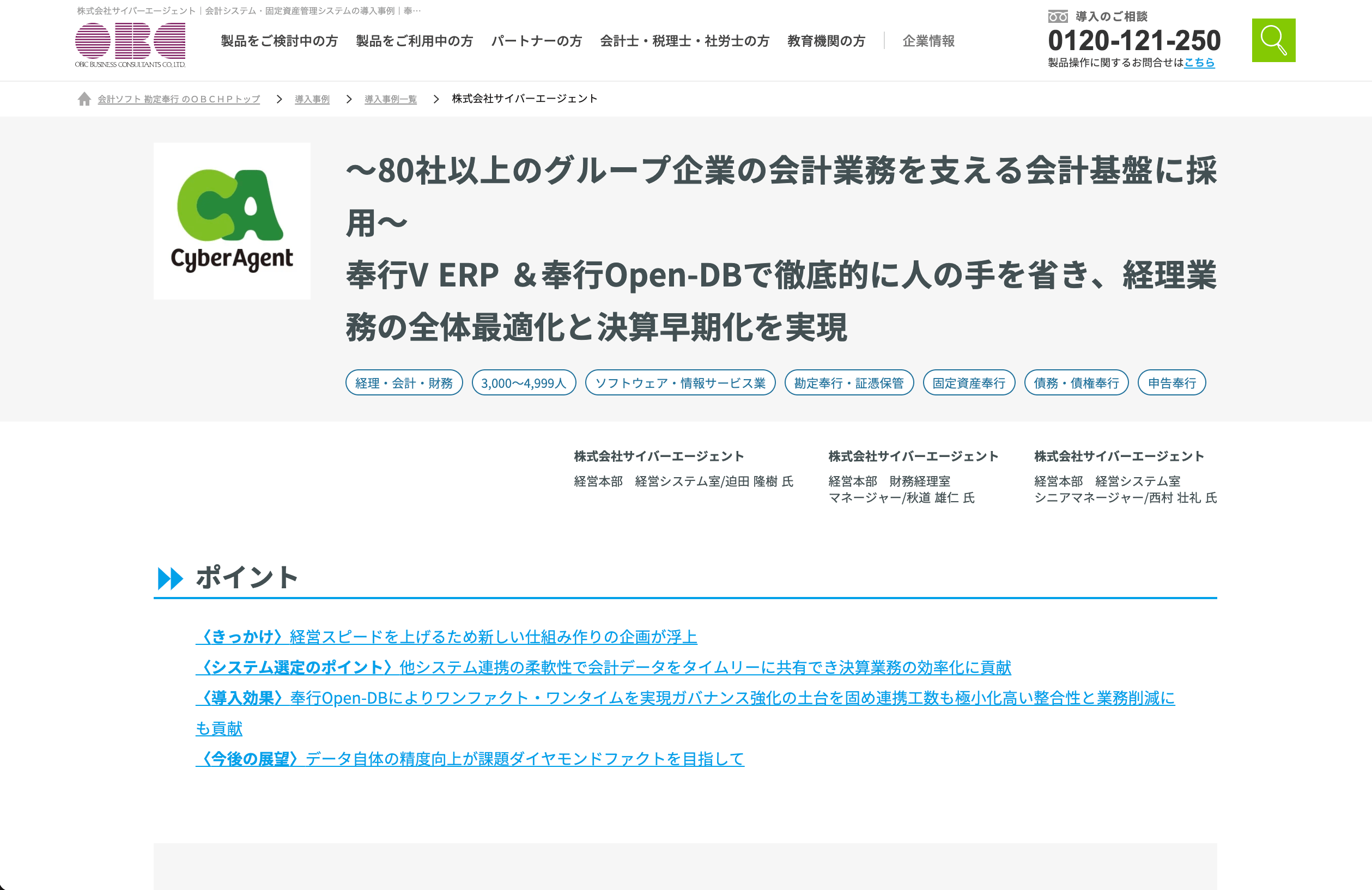This screenshot has height=890, width=1372.
Task: Click the こちら inquiry link
Action: 1199,62
